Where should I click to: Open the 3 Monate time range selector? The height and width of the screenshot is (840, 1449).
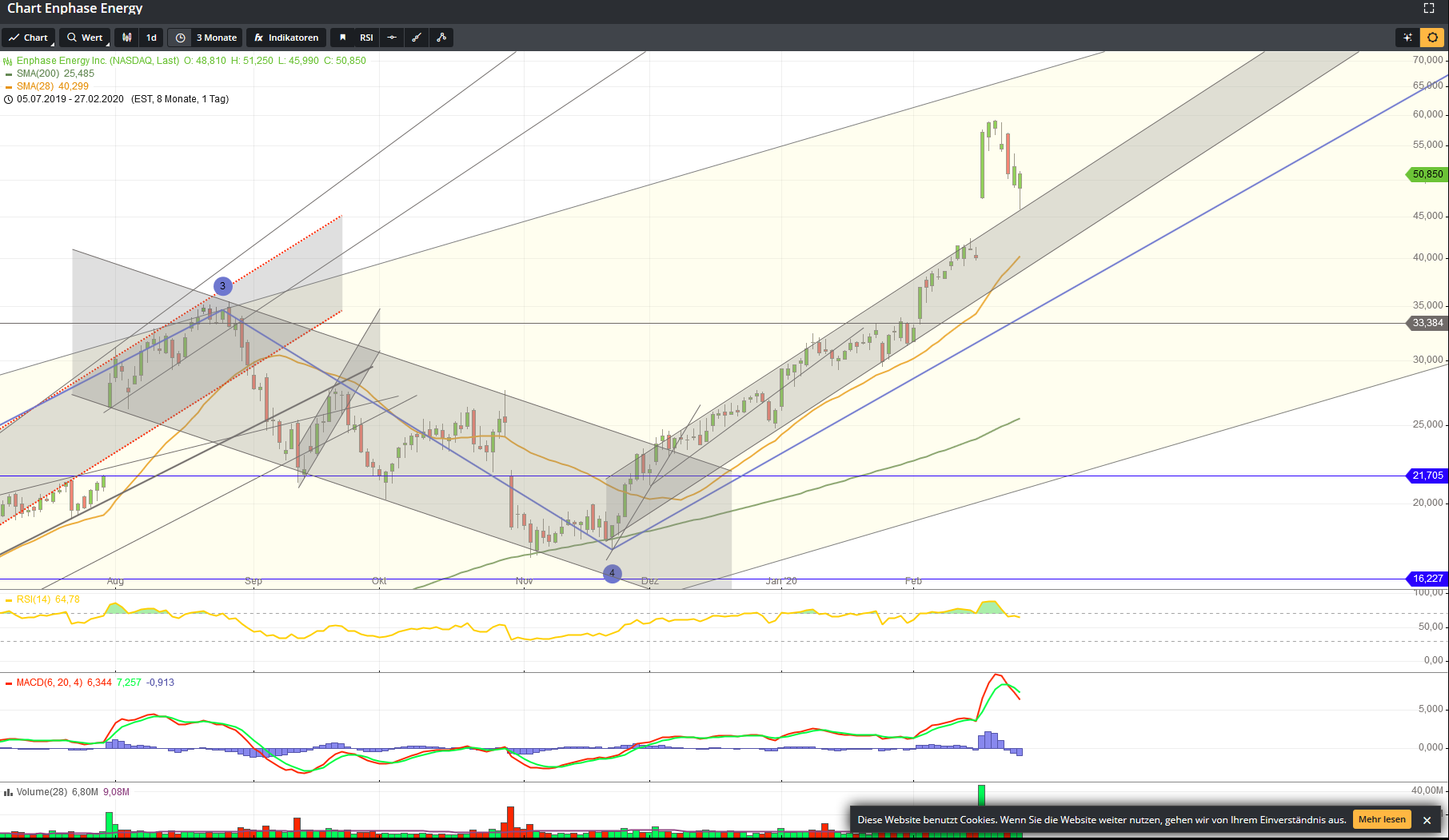217,38
